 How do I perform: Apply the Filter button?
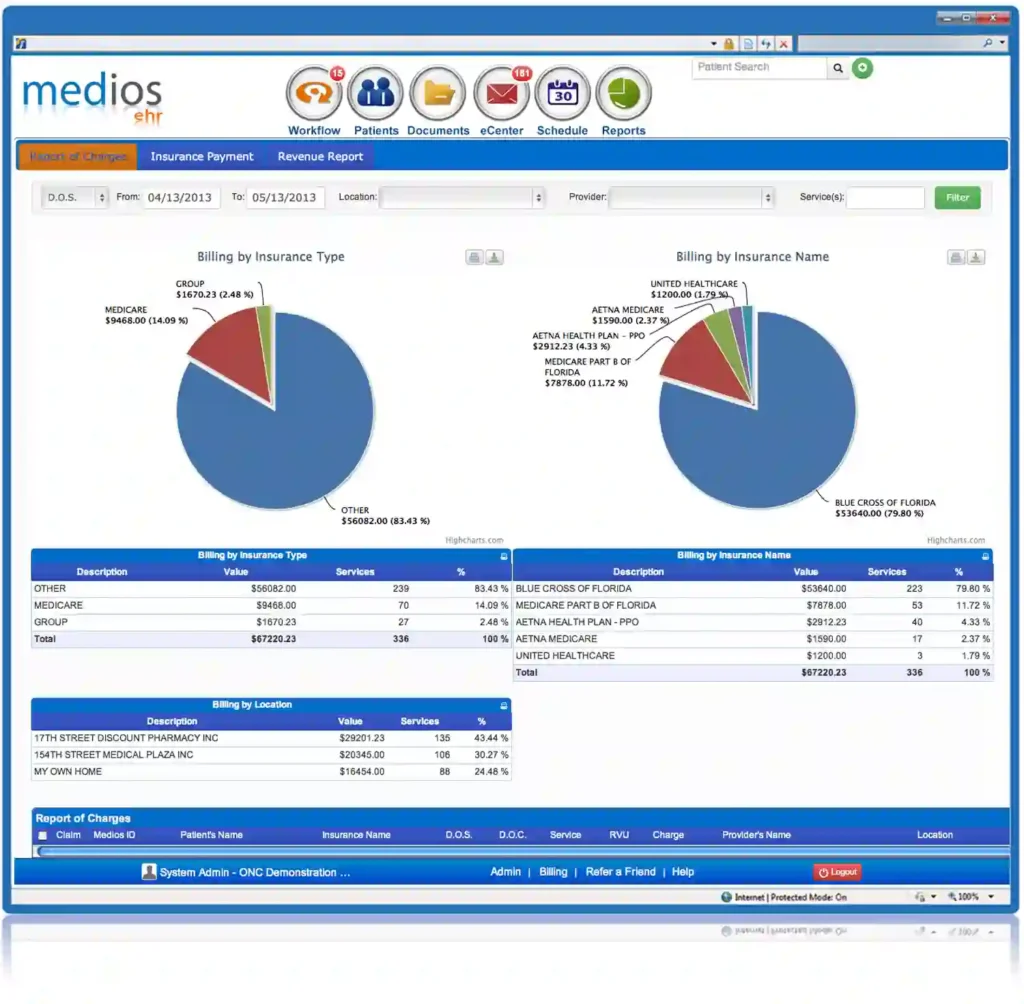[957, 197]
